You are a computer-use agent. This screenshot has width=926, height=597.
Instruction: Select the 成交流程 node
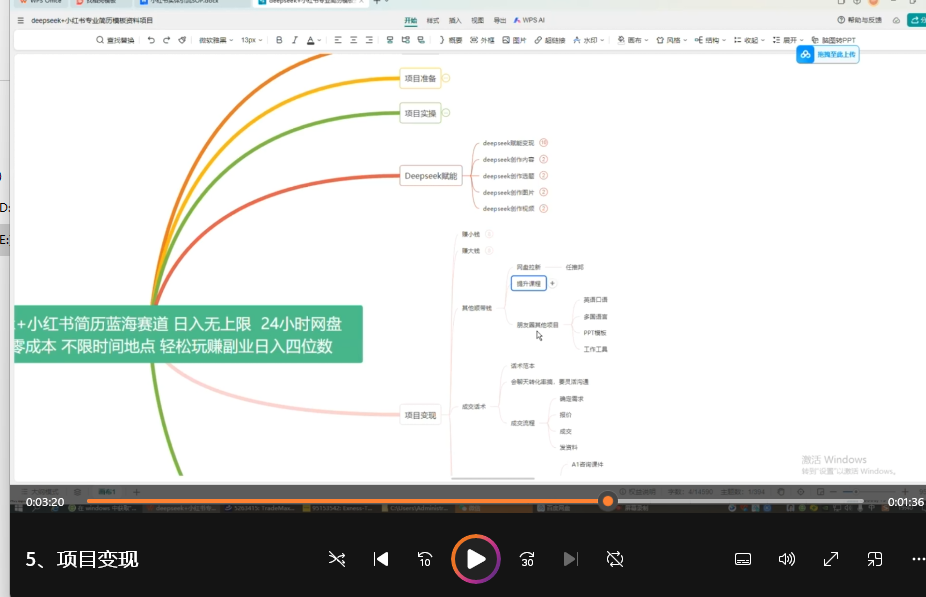[x=522, y=423]
